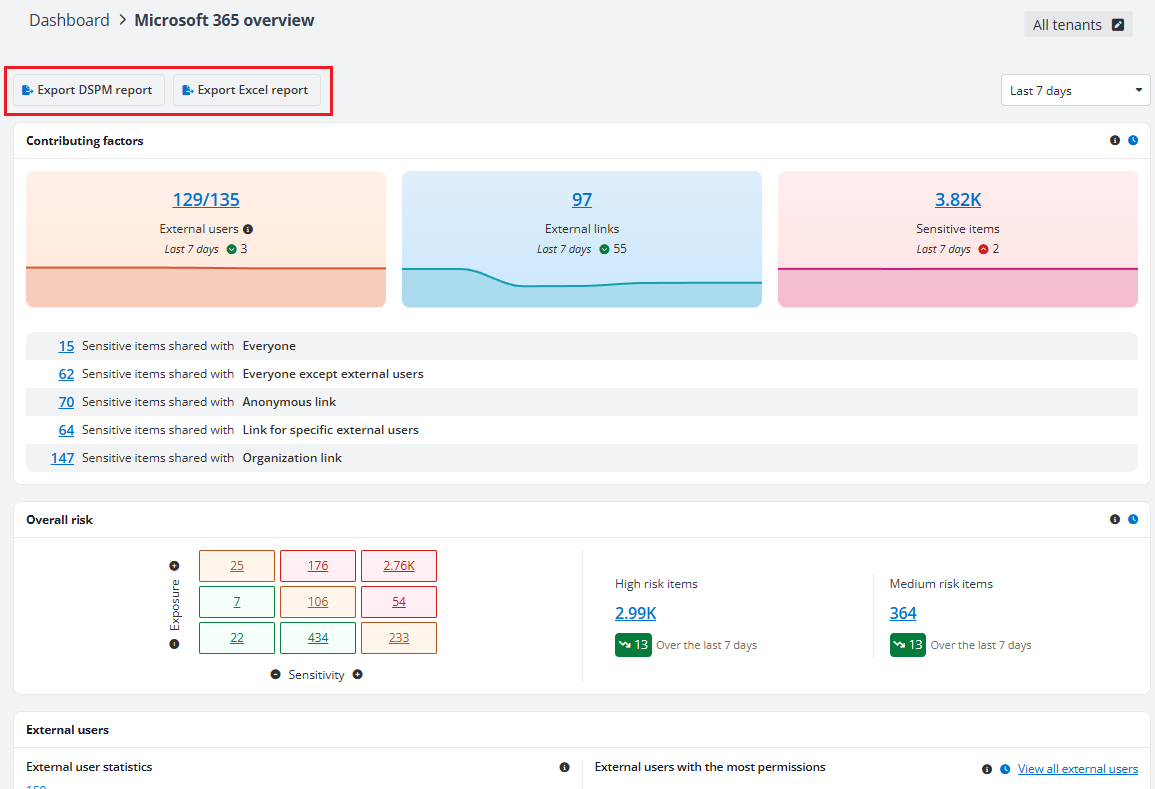The height and width of the screenshot is (789, 1155).
Task: Click the Overall risk clock icon
Action: point(1133,520)
